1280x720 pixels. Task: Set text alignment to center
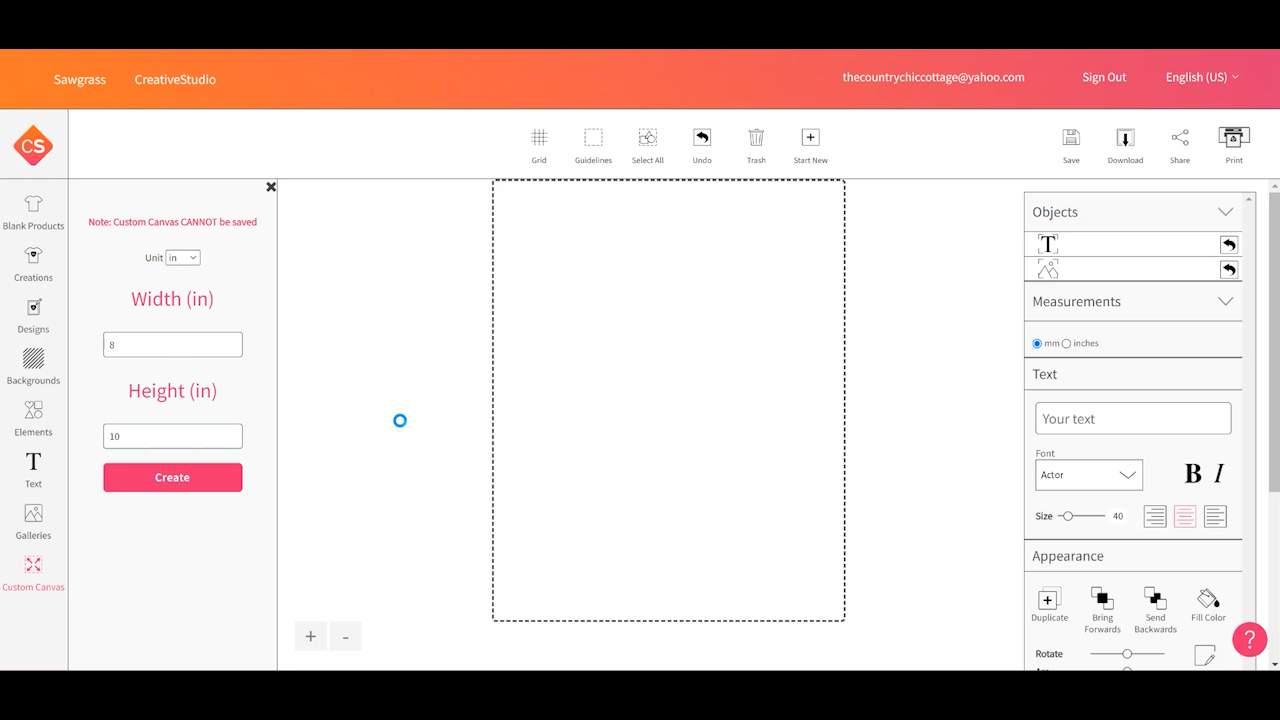pos(1185,516)
